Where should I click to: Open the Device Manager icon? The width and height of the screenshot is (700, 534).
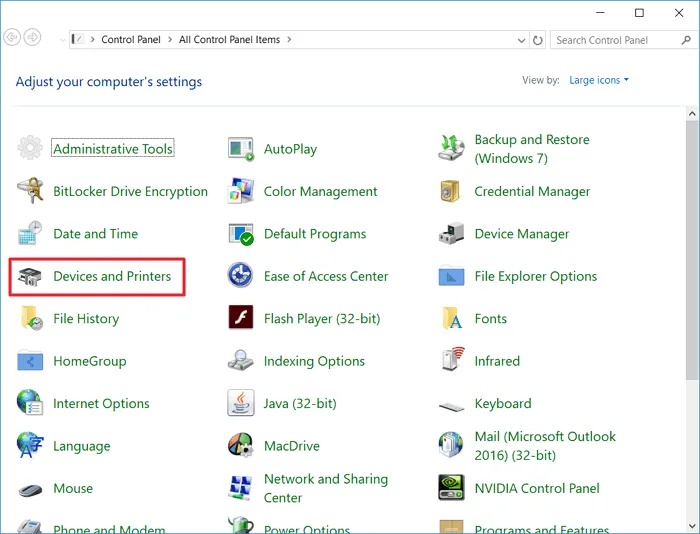pos(451,233)
